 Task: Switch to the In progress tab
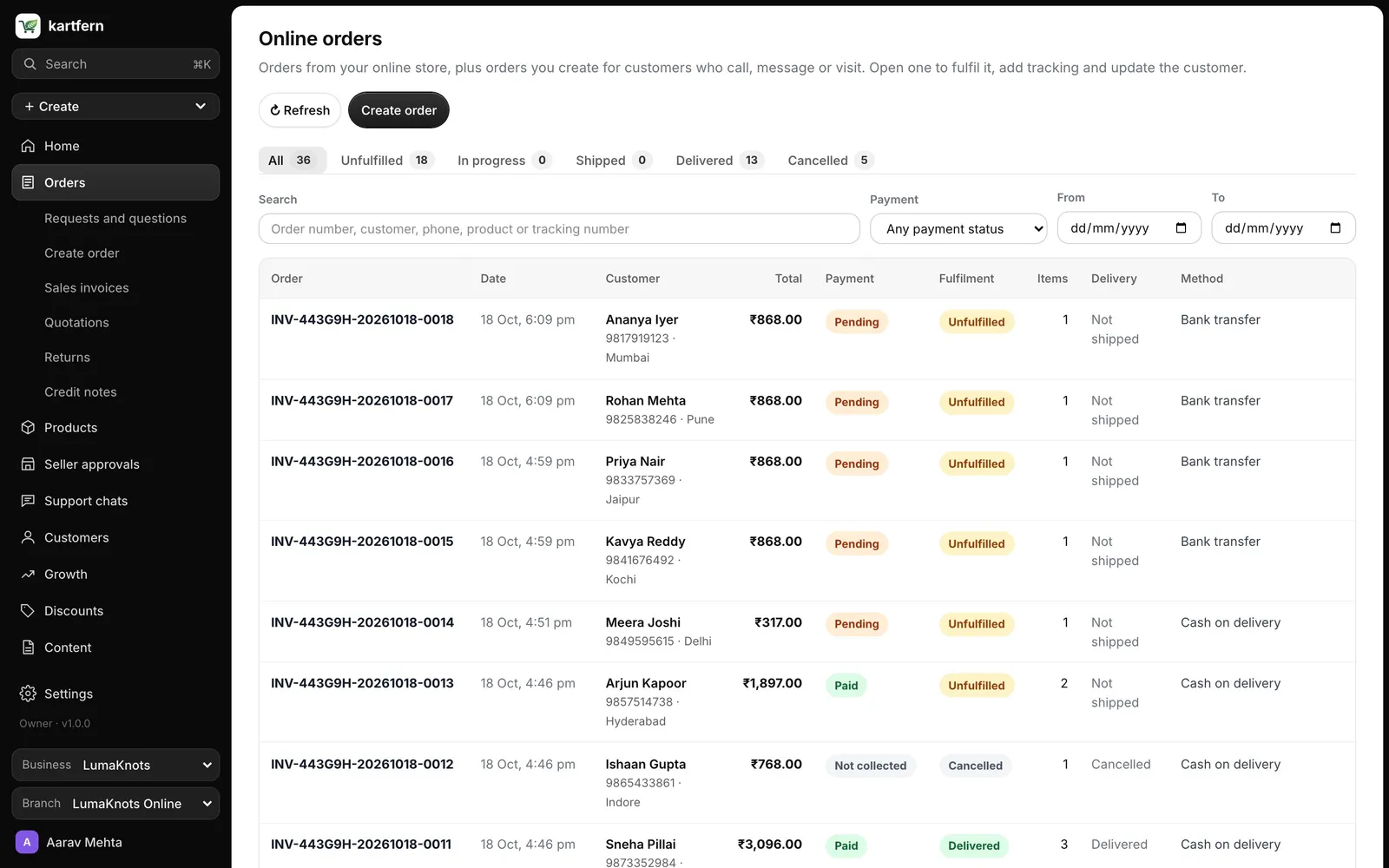coord(504,161)
